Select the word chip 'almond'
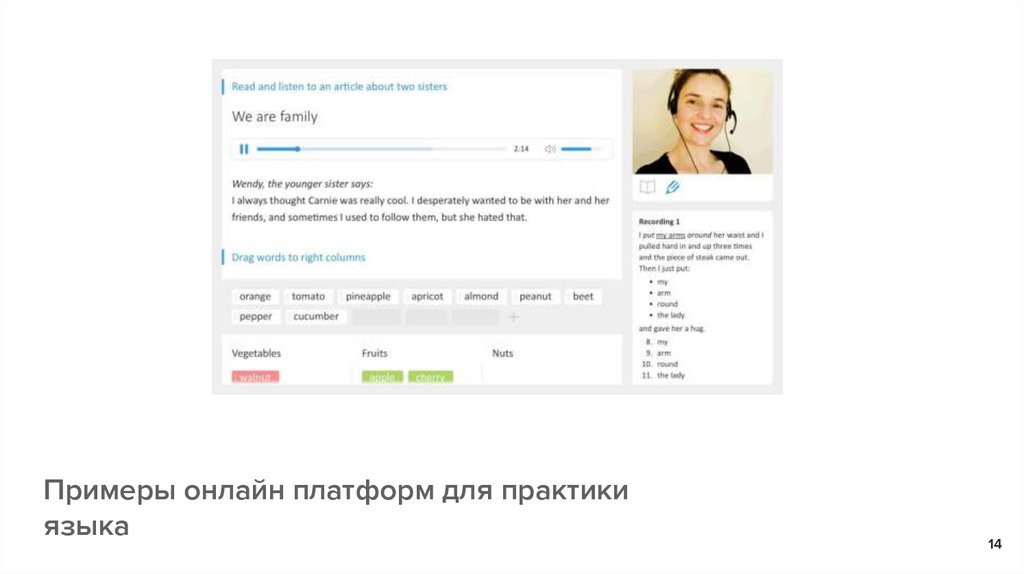The width and height of the screenshot is (1024, 574). pyautogui.click(x=481, y=296)
